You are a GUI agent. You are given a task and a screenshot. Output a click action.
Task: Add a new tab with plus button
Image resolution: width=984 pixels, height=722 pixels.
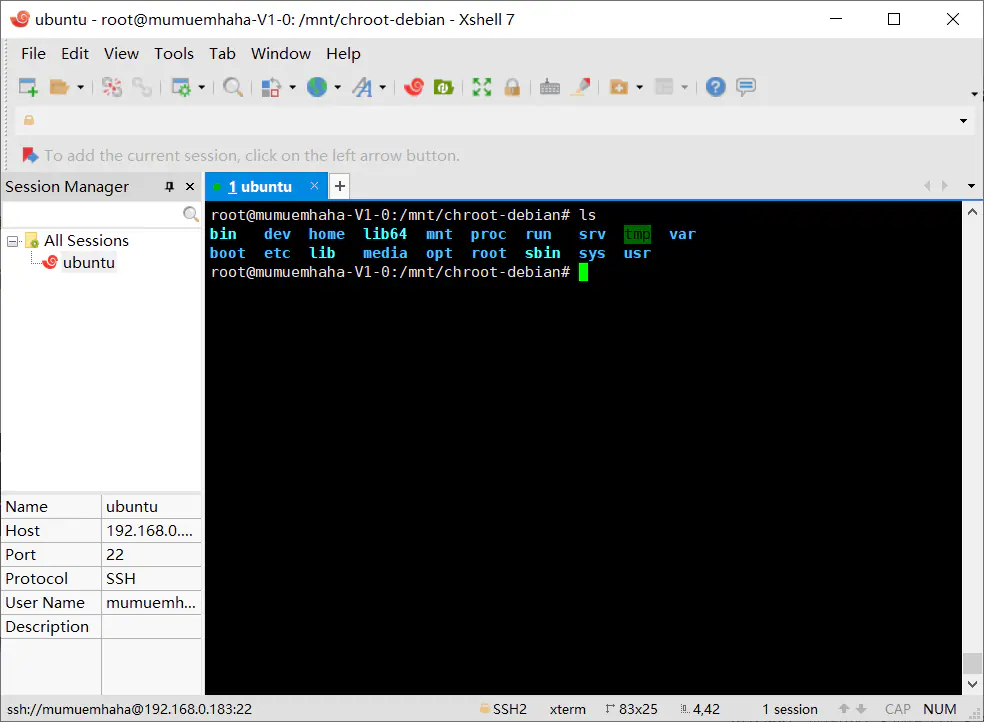click(340, 186)
